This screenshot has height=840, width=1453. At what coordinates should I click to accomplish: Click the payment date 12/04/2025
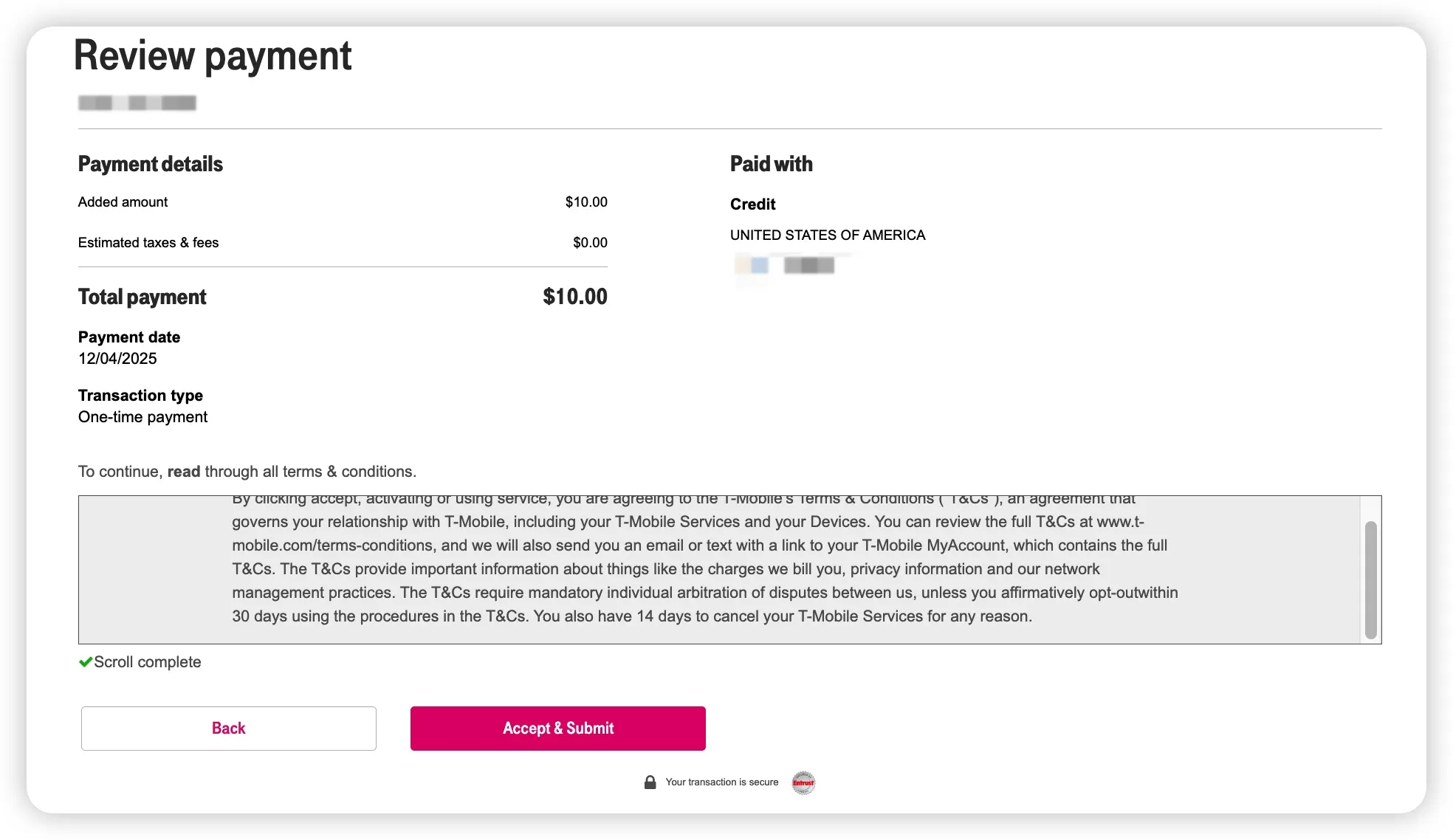[117, 359]
